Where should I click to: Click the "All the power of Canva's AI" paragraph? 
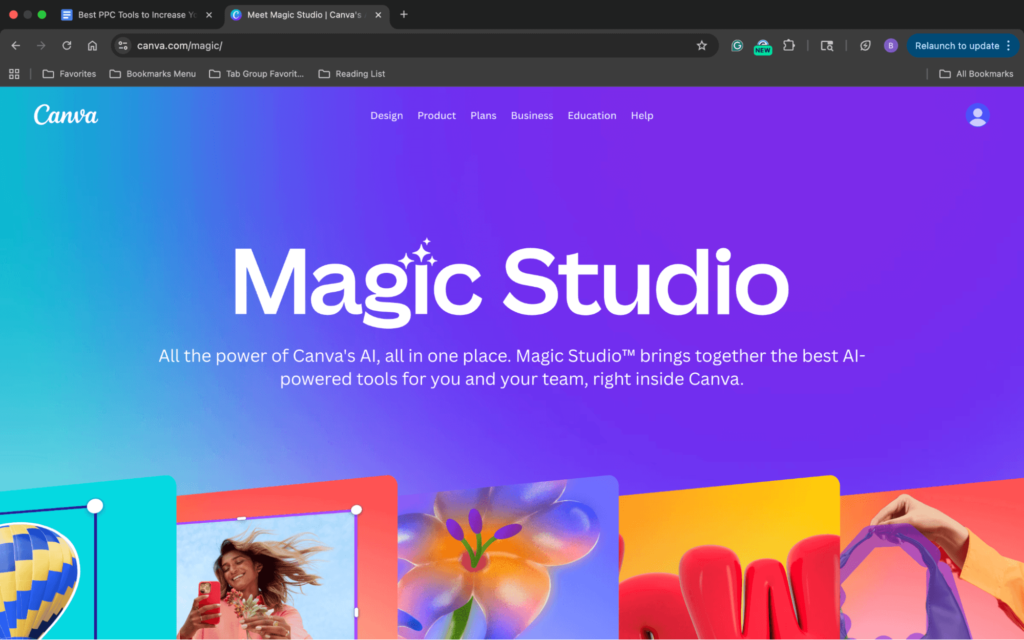click(511, 367)
